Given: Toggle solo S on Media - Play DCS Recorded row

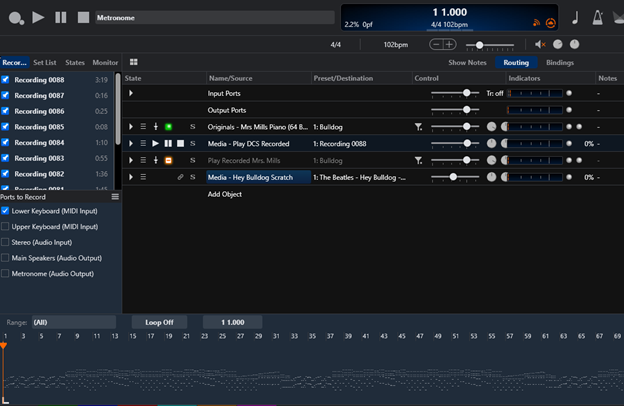Looking at the screenshot, I should click(193, 144).
